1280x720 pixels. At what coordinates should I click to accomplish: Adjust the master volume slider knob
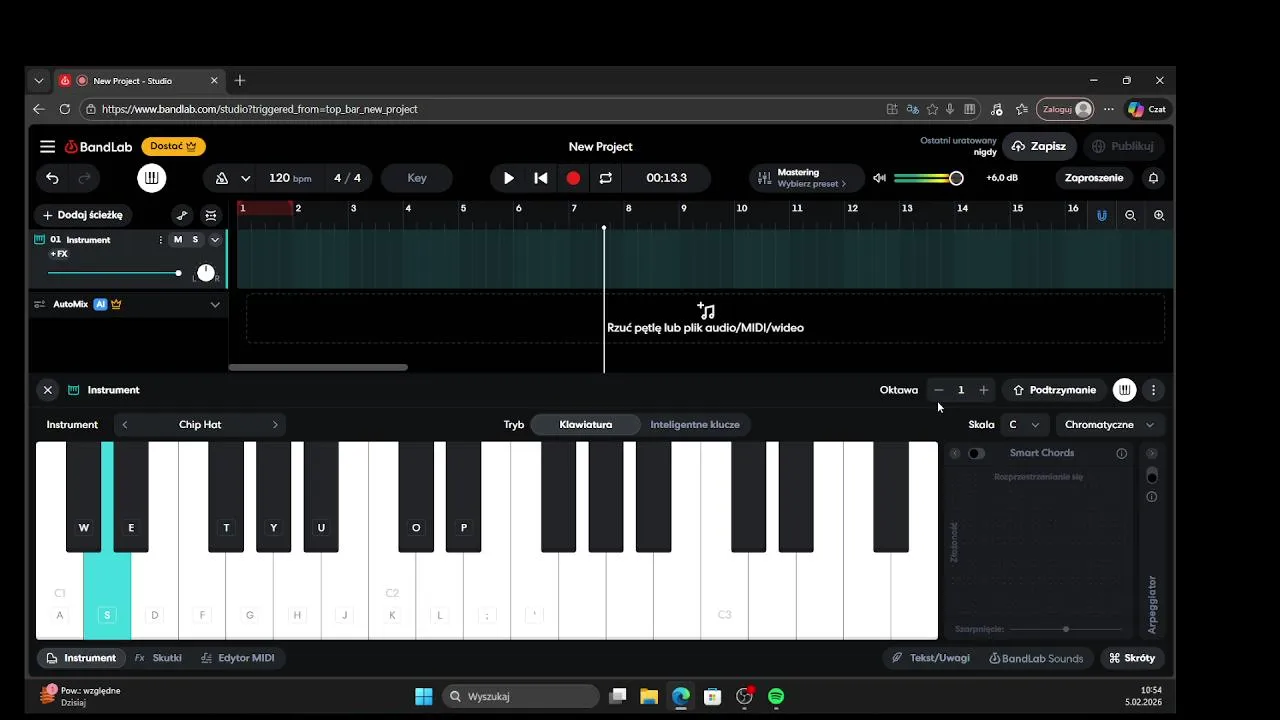click(x=956, y=178)
